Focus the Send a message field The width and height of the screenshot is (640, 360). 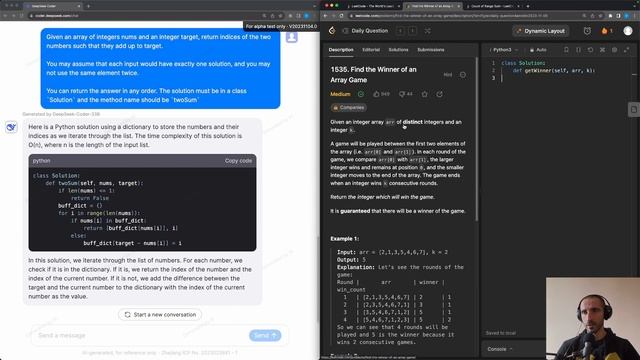click(141, 336)
